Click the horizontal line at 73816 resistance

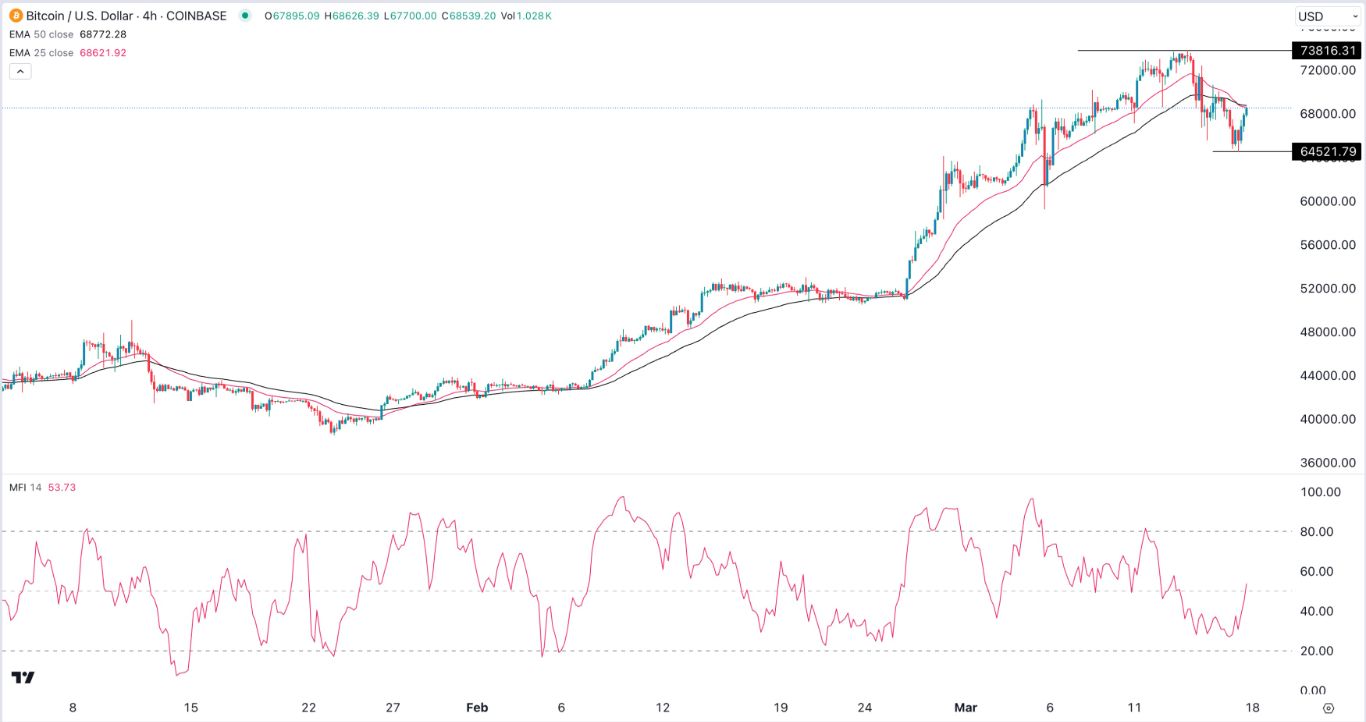[1183, 50]
